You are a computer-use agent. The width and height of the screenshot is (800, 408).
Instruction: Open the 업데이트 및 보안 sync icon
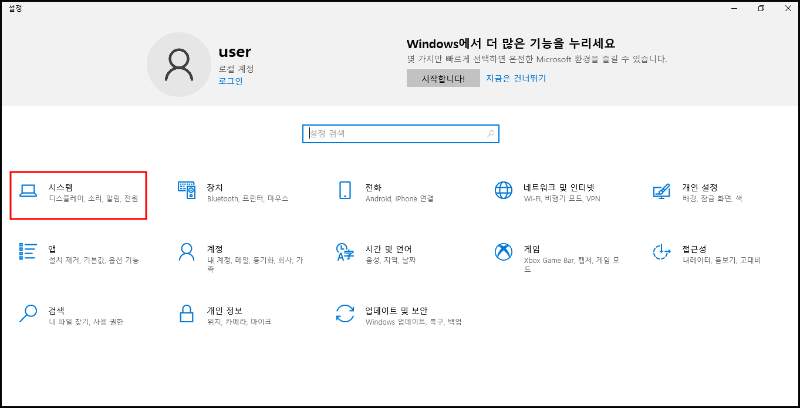[x=345, y=313]
